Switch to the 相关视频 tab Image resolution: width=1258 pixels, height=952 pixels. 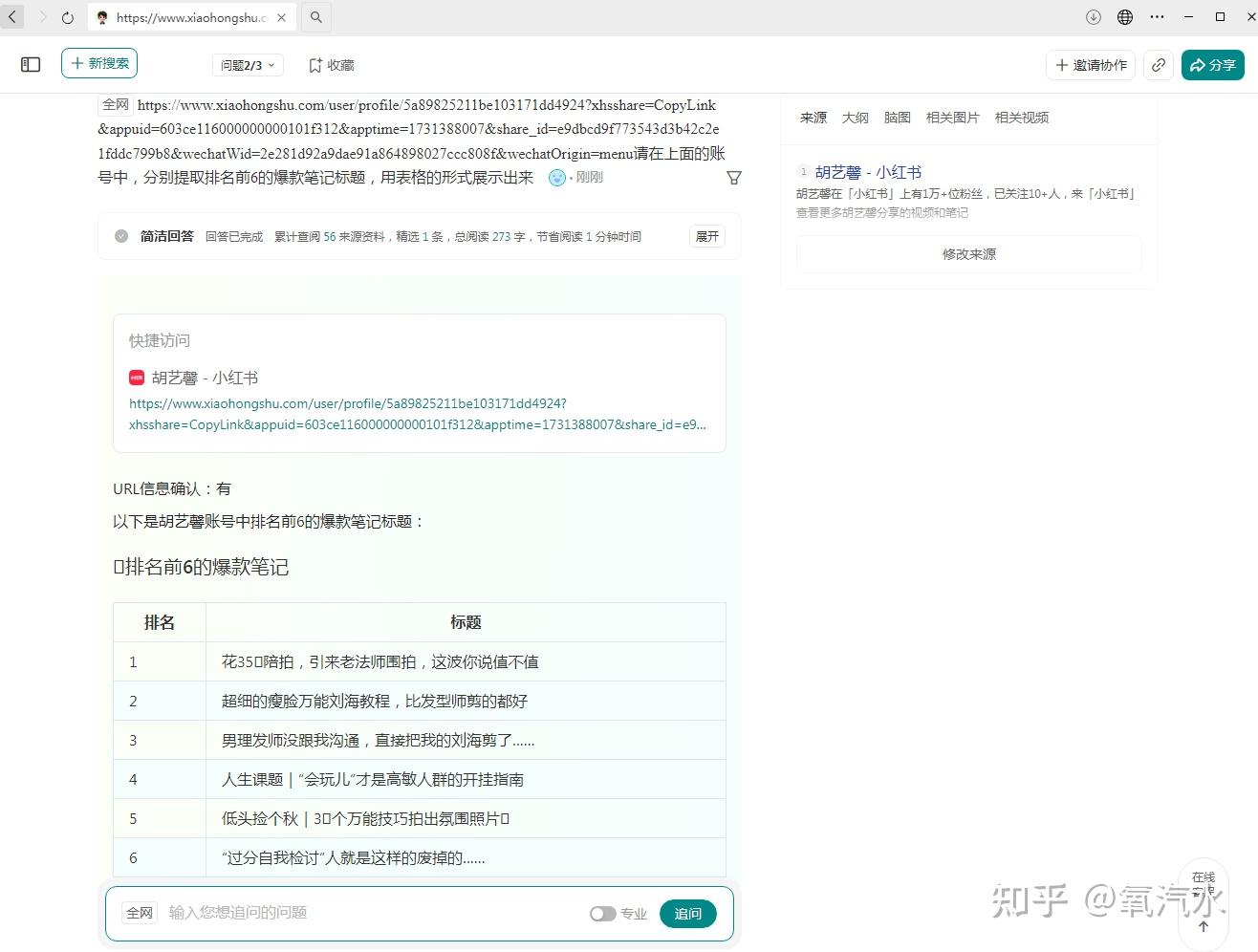click(x=1021, y=118)
